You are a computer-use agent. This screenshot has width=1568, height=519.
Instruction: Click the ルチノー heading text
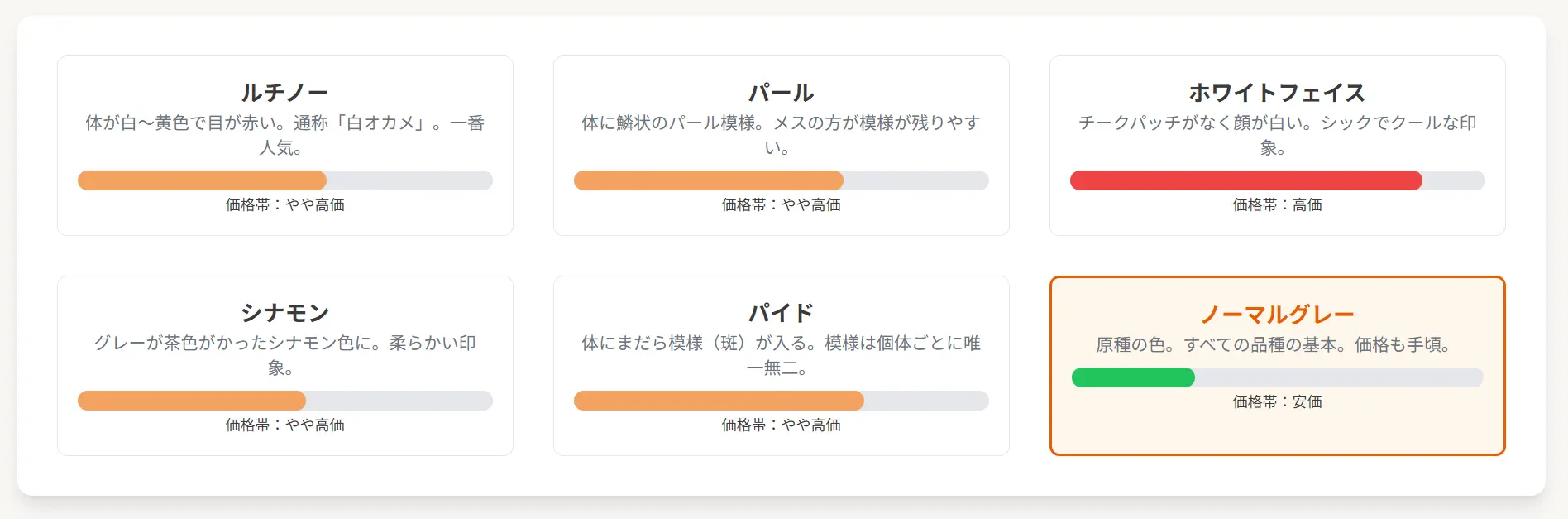285,93
